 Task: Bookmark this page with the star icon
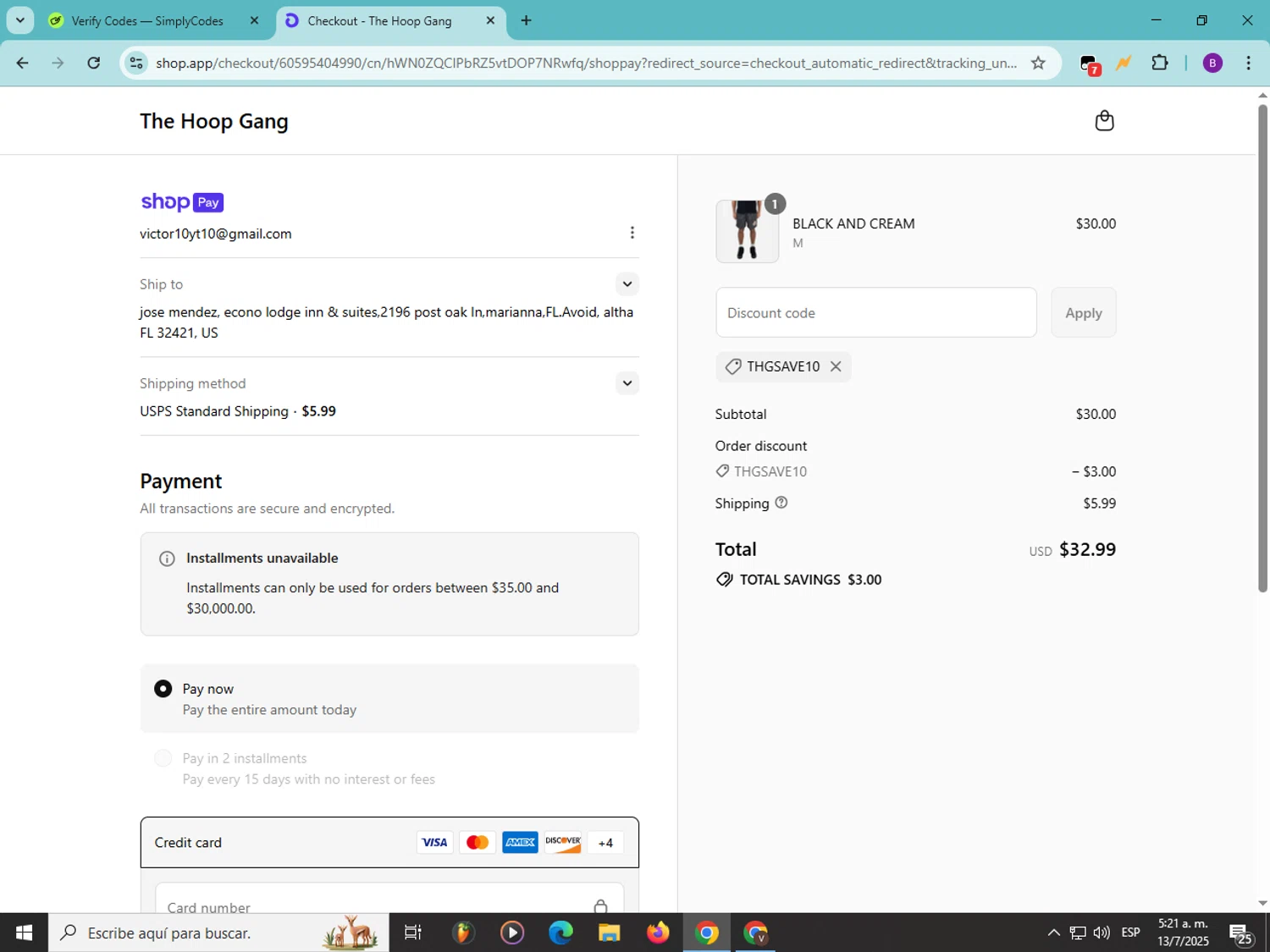pyautogui.click(x=1038, y=63)
